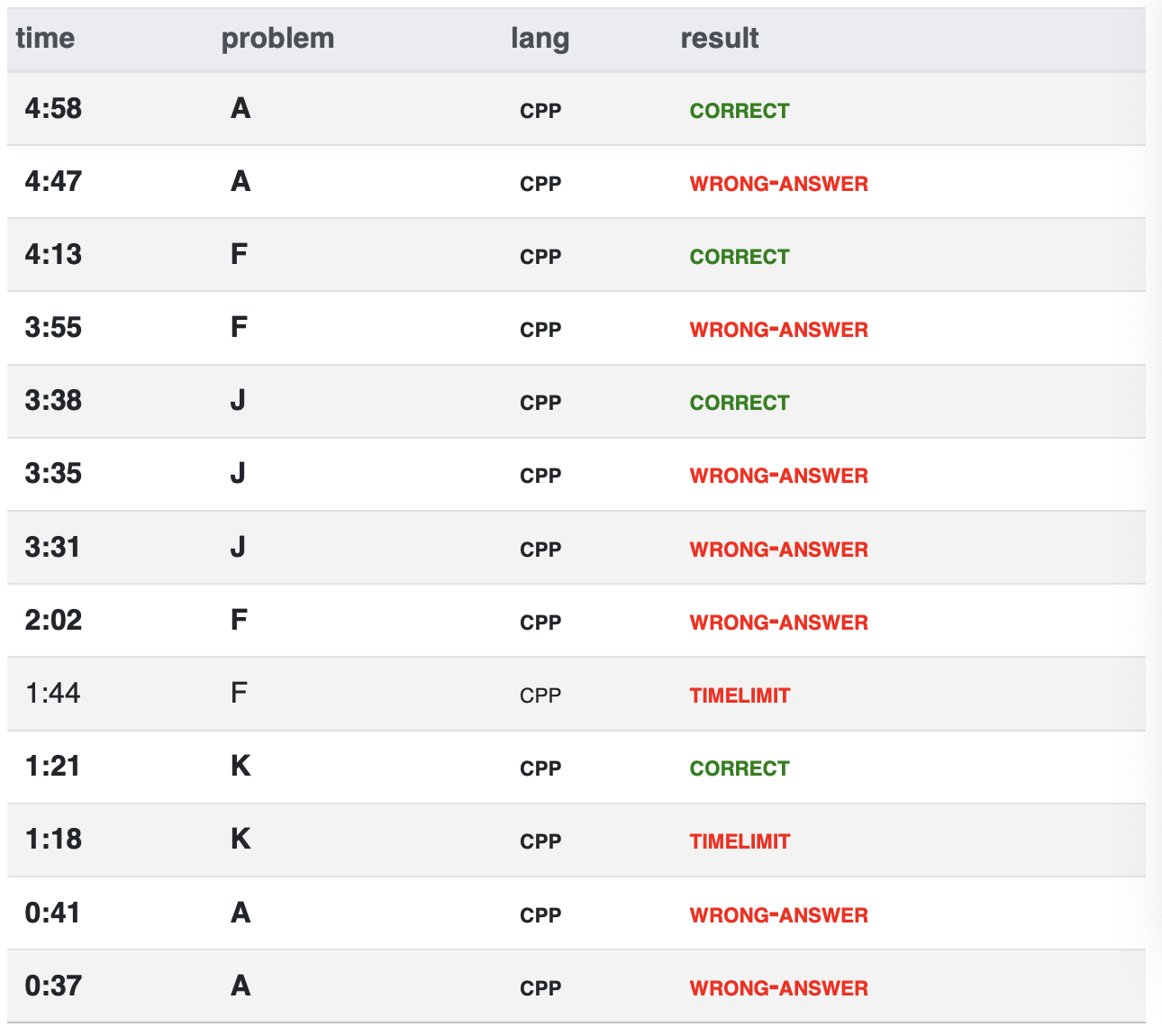This screenshot has width=1162, height=1036.
Task: Select the CORRECT result at 4:13
Action: 739,257
